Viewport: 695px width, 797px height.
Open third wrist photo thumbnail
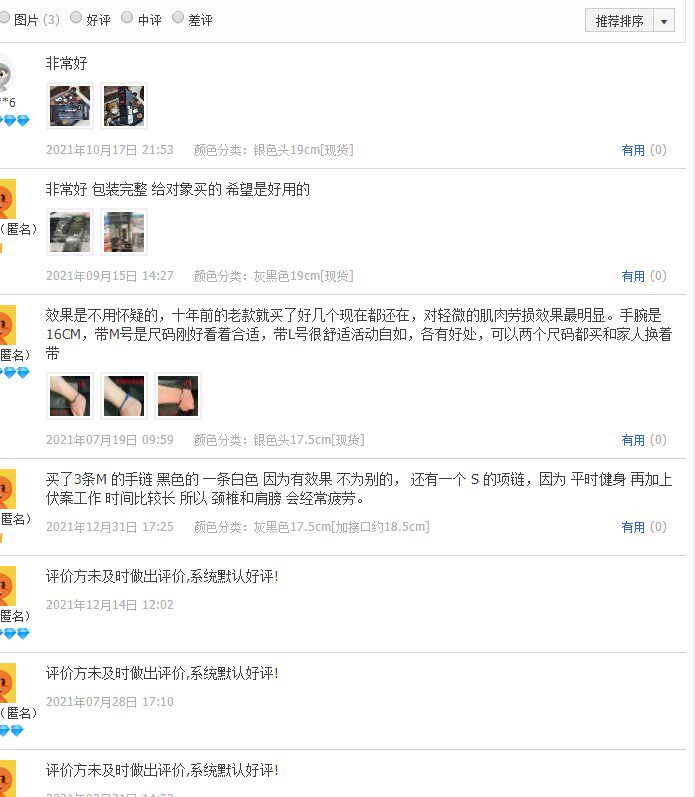(x=178, y=396)
